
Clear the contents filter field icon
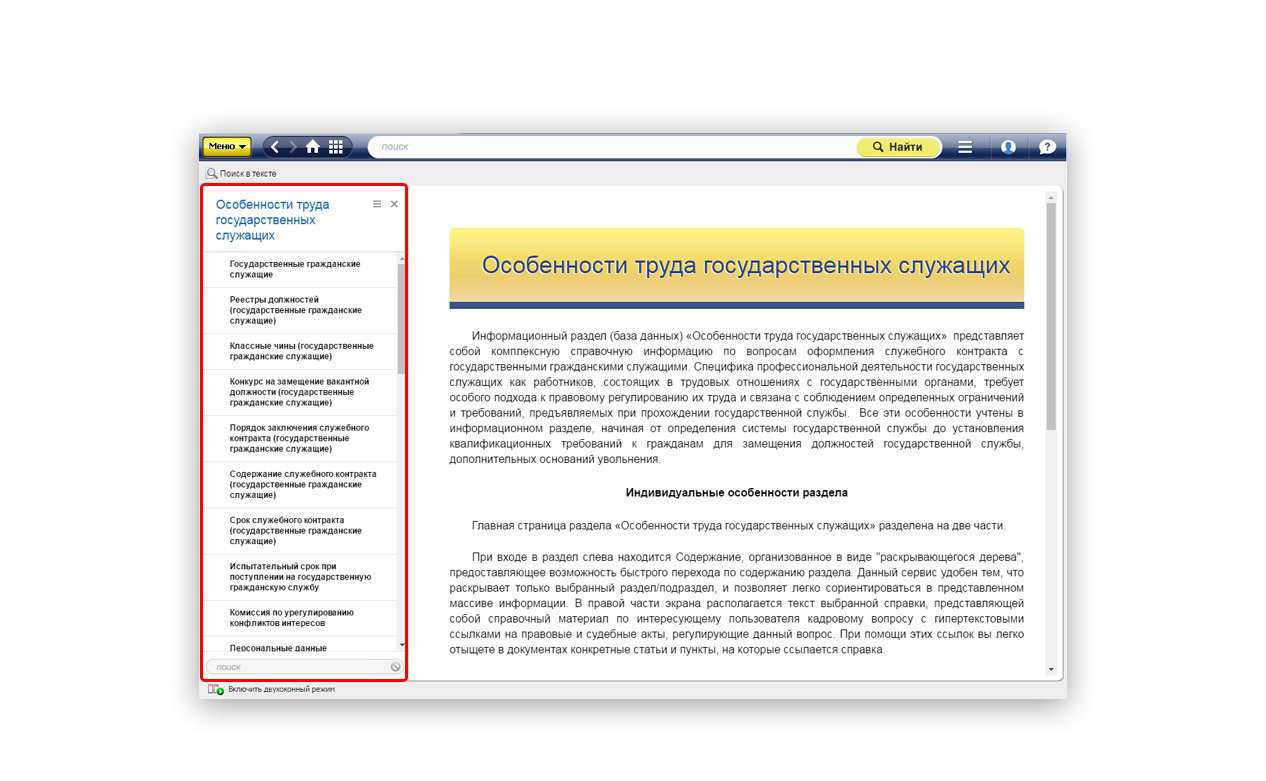(396, 667)
